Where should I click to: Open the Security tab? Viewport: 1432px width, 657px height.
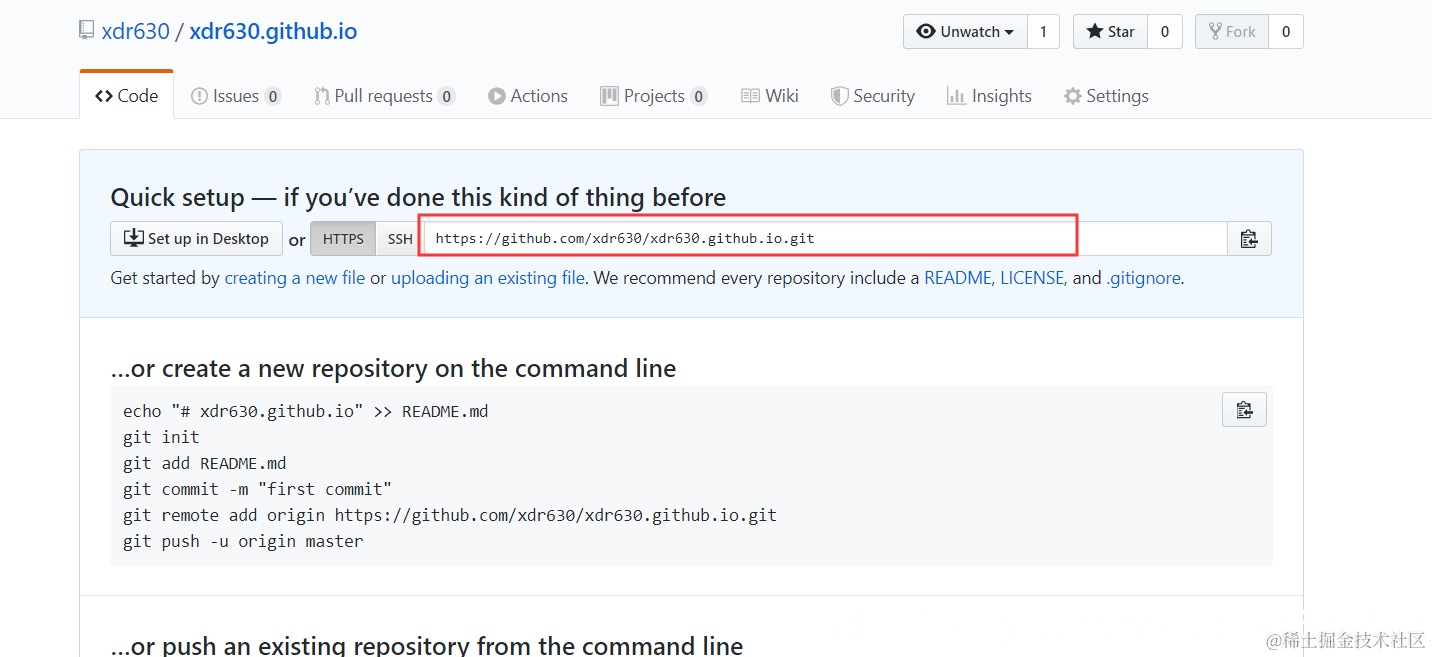[x=873, y=96]
